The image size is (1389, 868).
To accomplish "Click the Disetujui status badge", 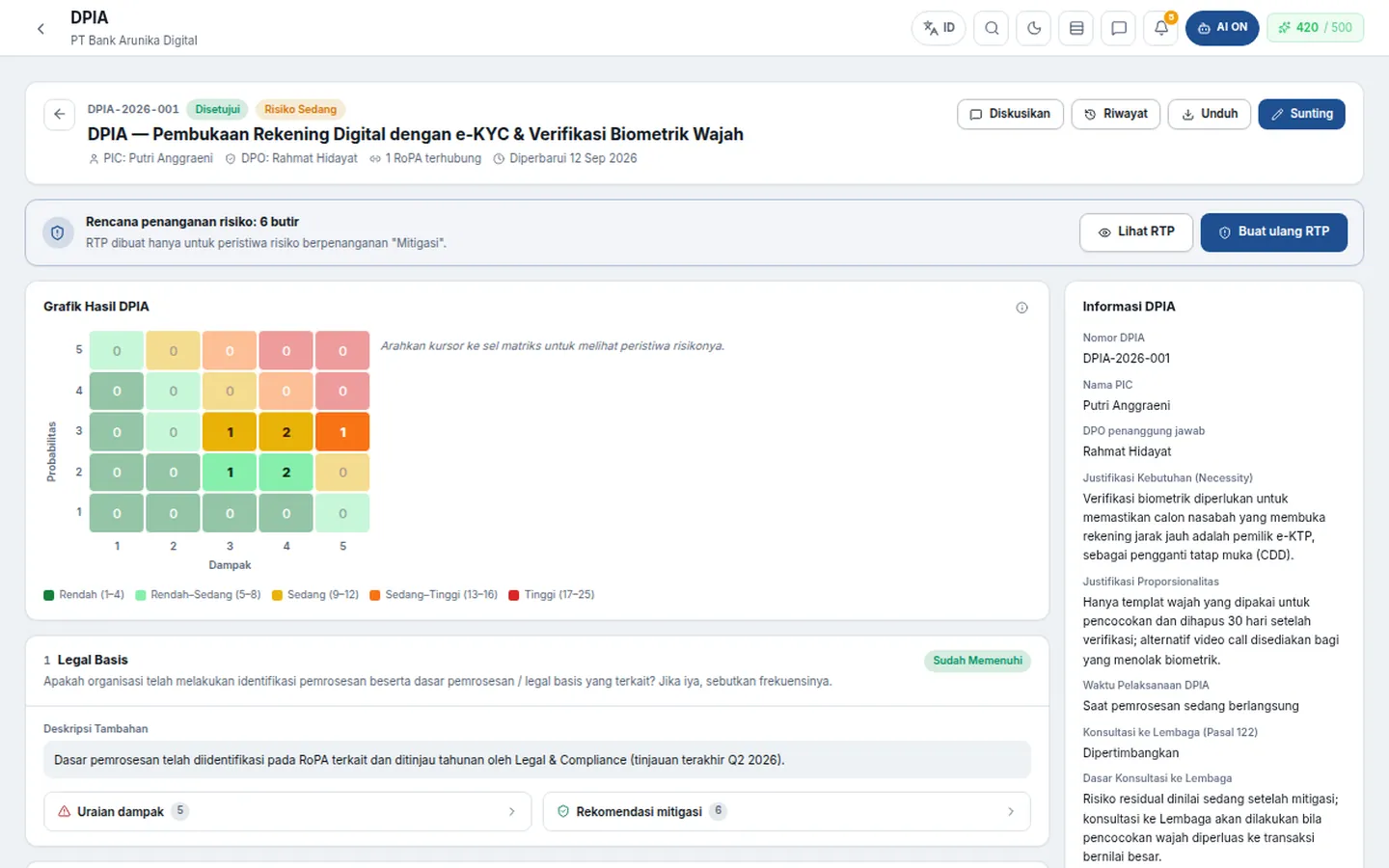I will [217, 110].
